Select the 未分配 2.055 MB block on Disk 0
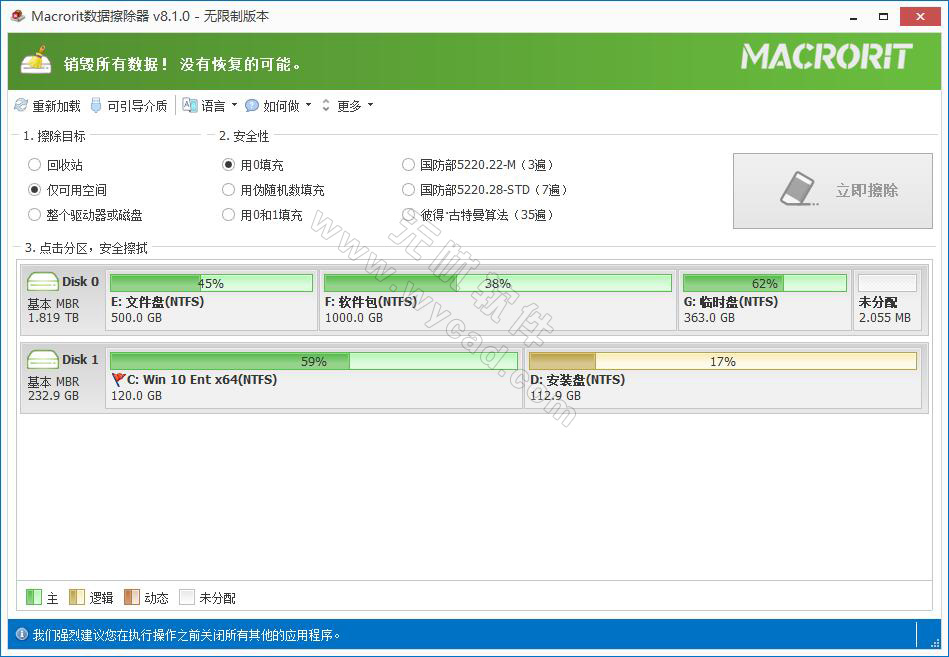949x657 pixels. (x=887, y=296)
